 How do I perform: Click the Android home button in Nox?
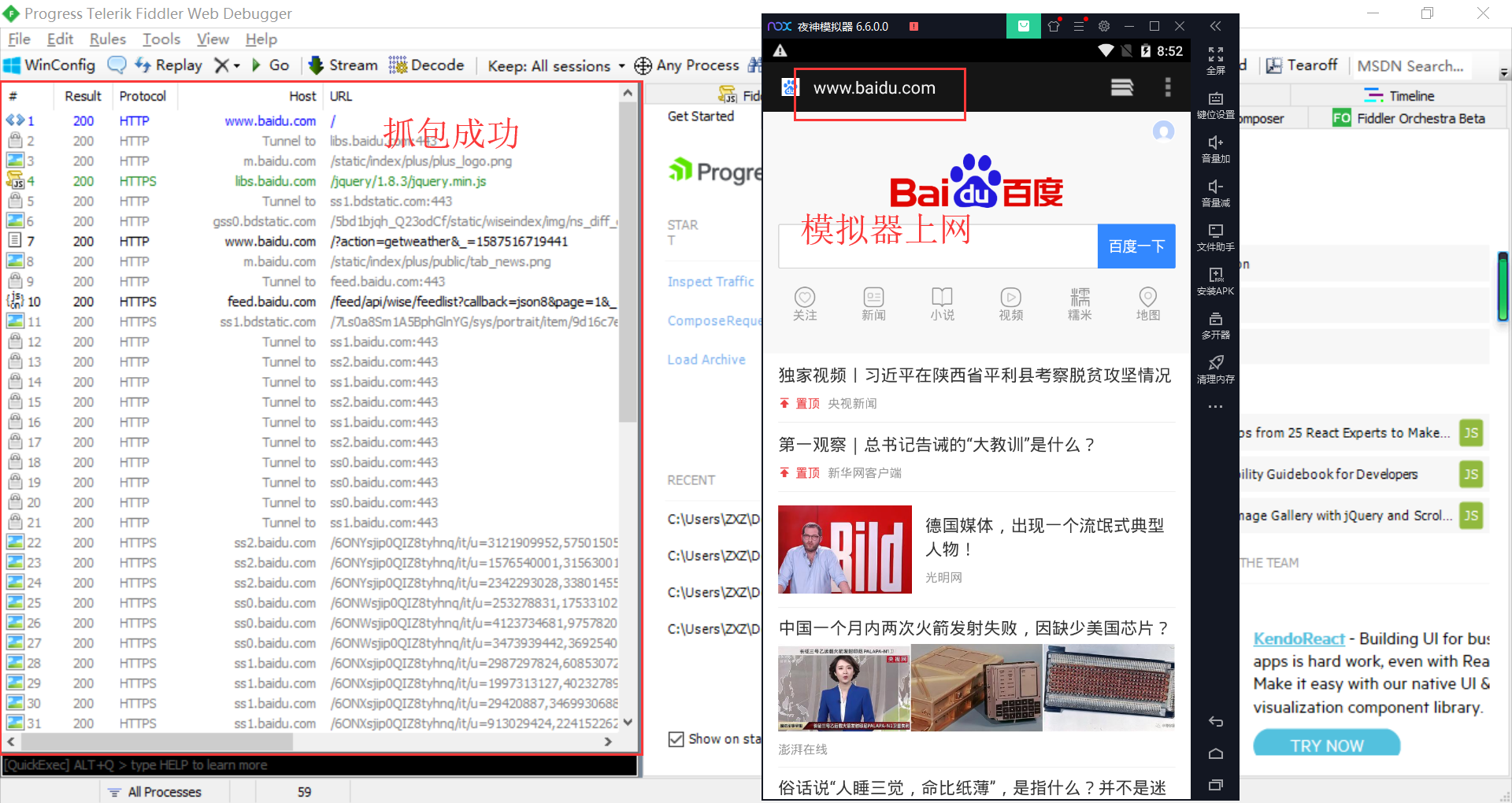pos(1215,753)
